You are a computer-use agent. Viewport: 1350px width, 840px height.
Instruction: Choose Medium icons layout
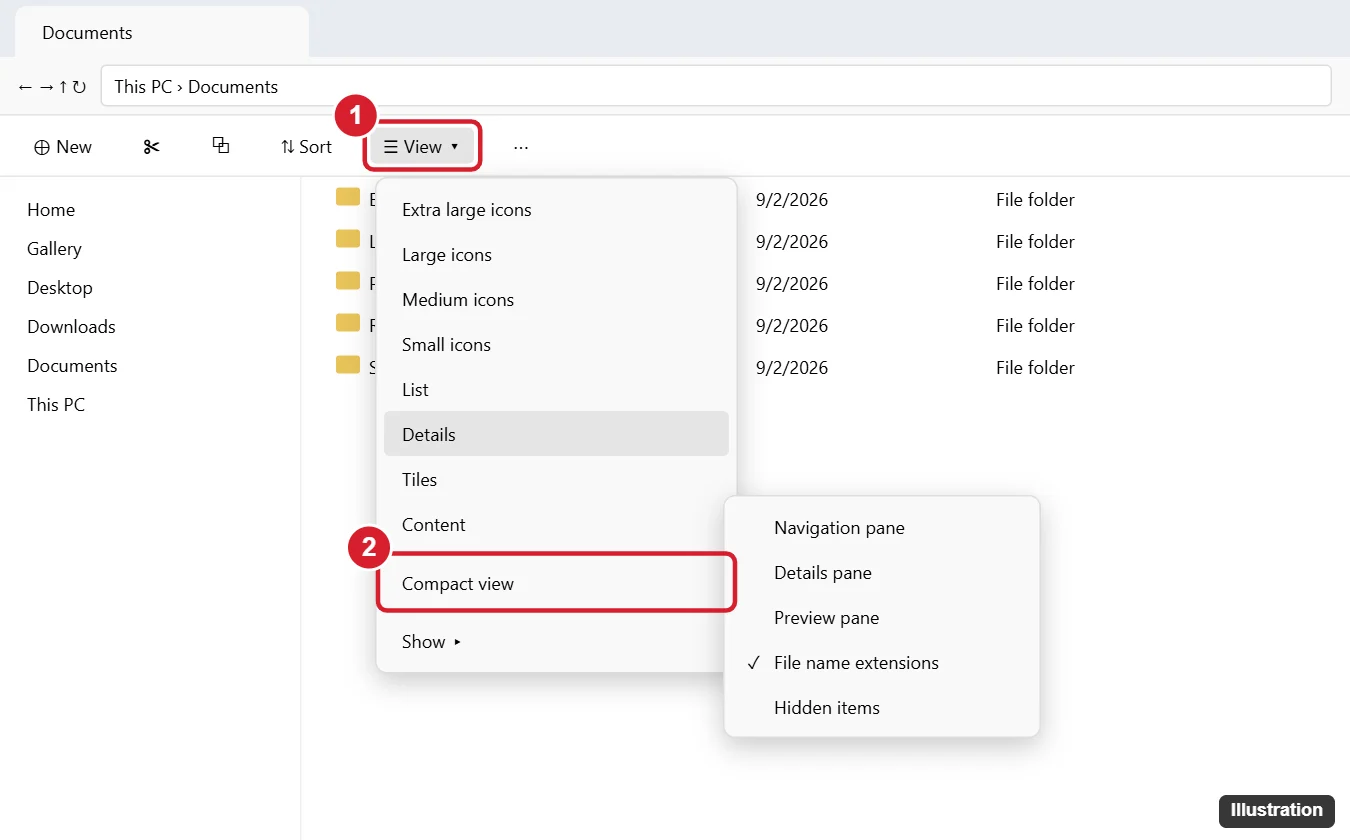556,300
